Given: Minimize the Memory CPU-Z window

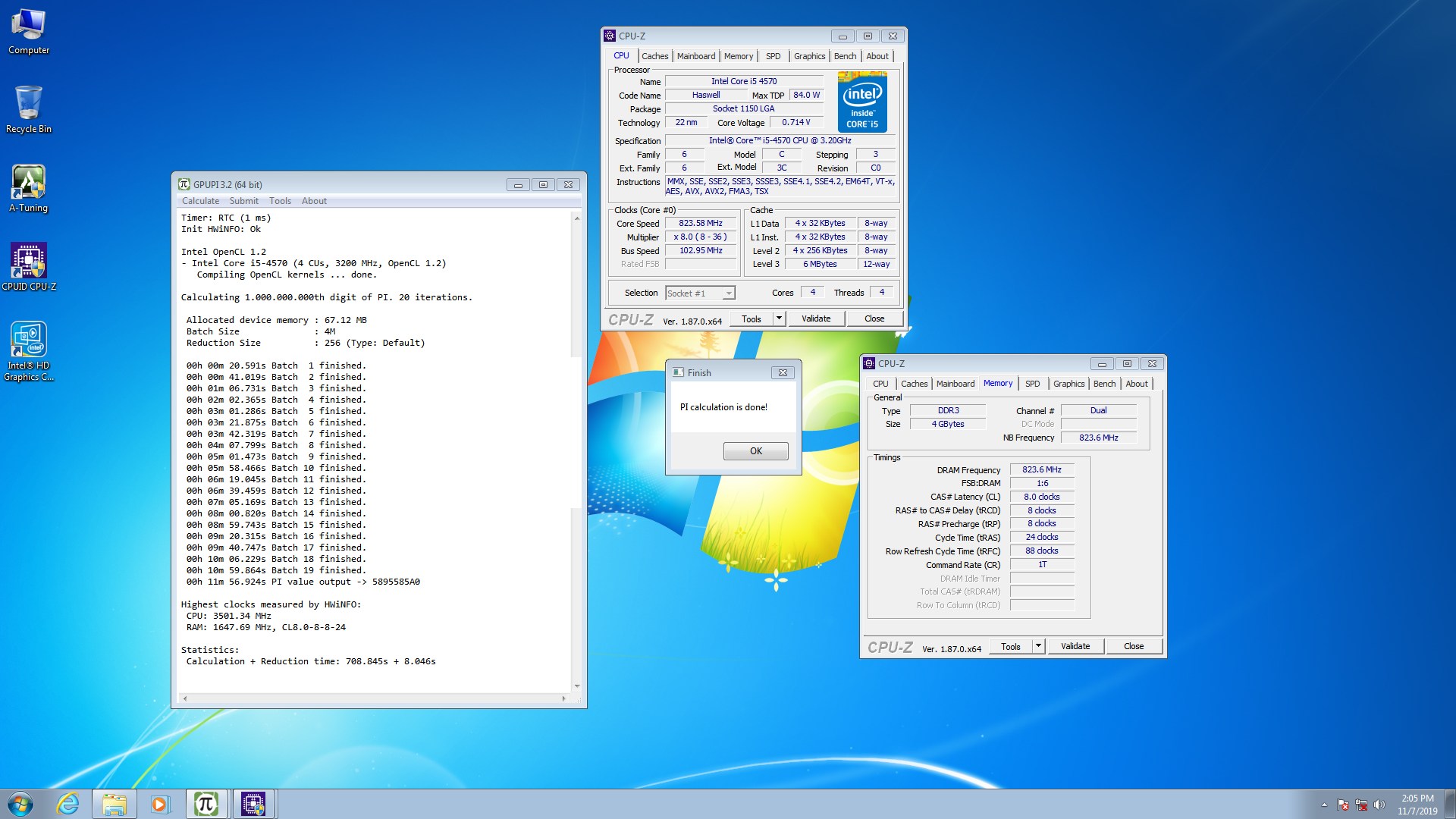Looking at the screenshot, I should (x=1102, y=364).
